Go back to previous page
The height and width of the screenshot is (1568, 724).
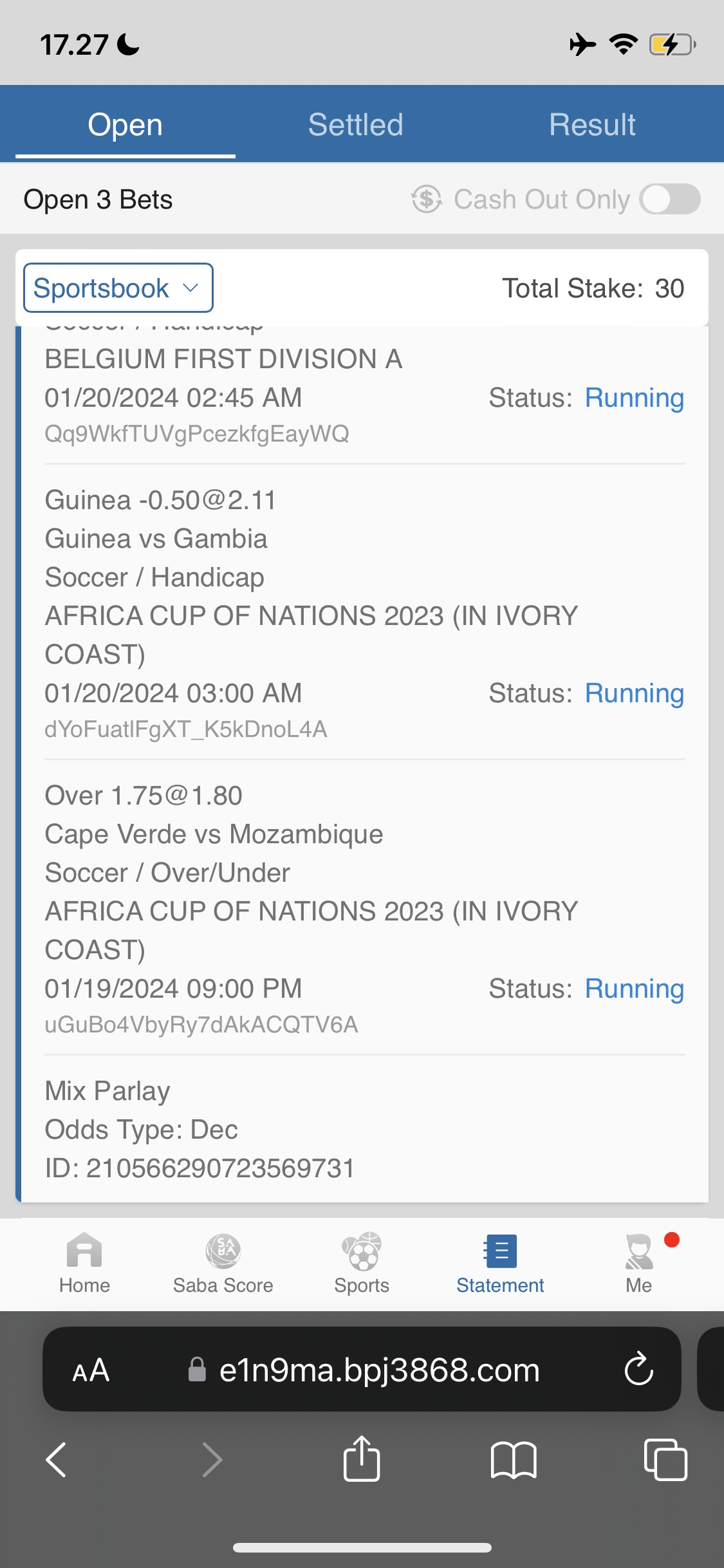tap(57, 1459)
